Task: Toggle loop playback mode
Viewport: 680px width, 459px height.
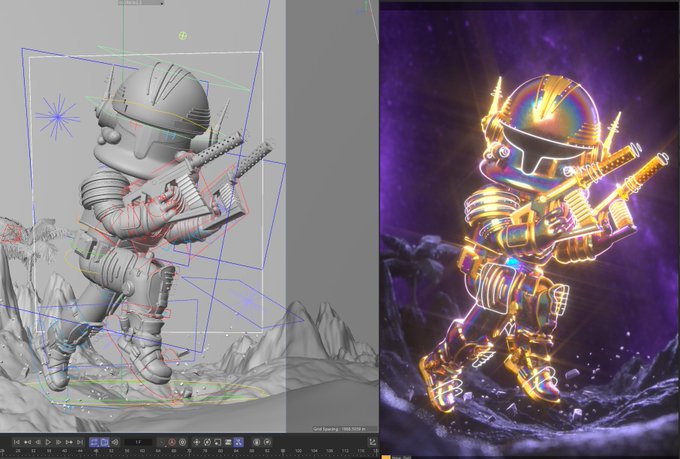Action: 94,442
